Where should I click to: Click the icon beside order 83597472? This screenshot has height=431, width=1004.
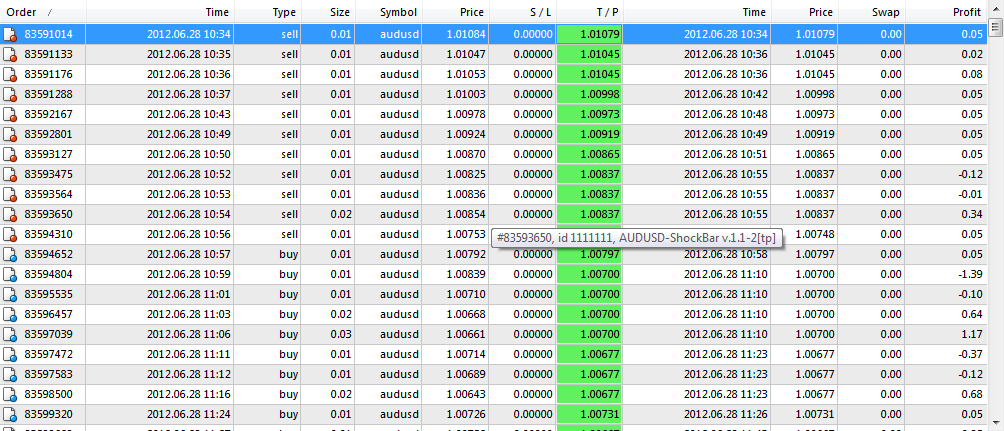click(10, 355)
